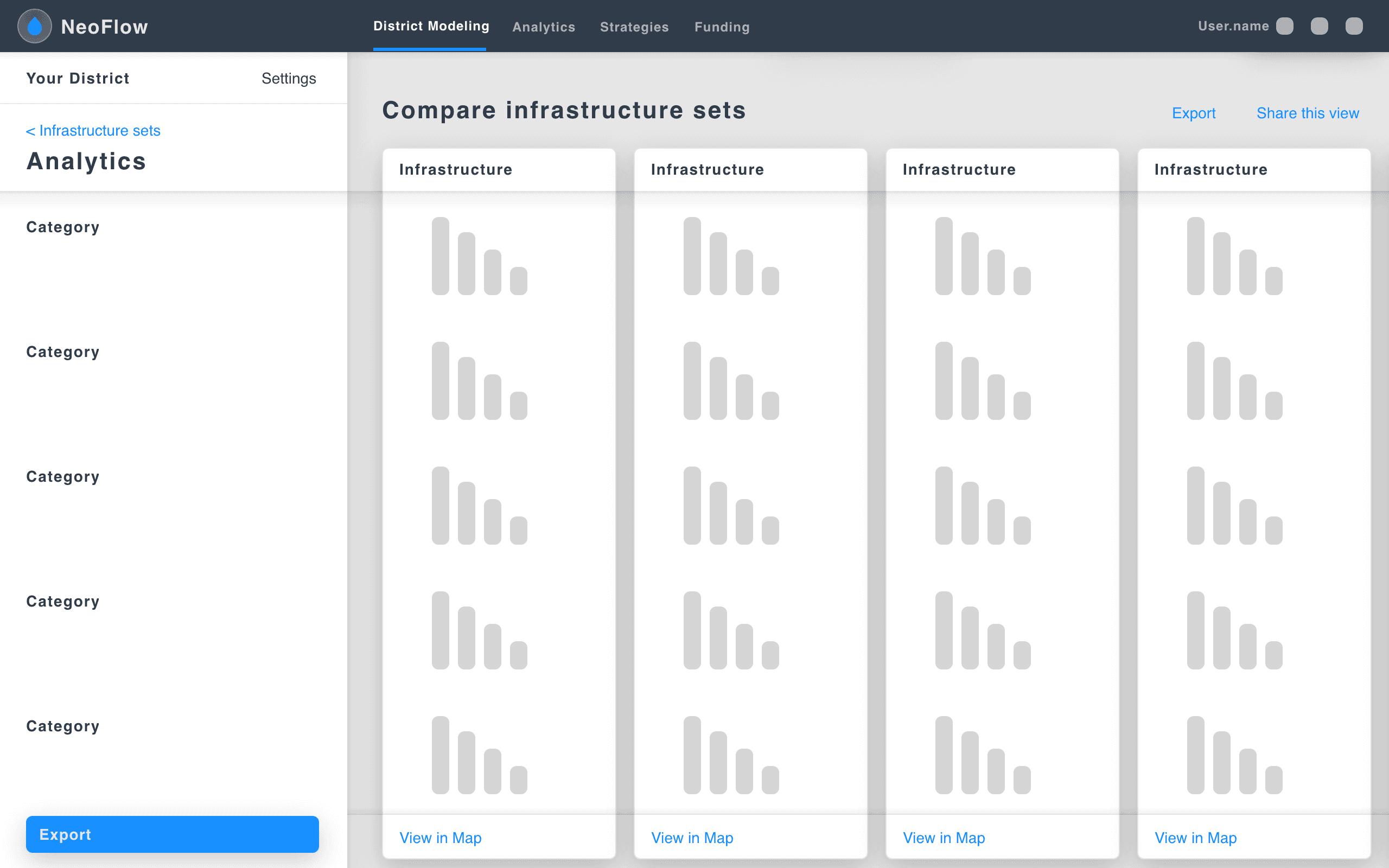
Task: Click fourth card's bottom bar chart
Action: tap(1234, 755)
